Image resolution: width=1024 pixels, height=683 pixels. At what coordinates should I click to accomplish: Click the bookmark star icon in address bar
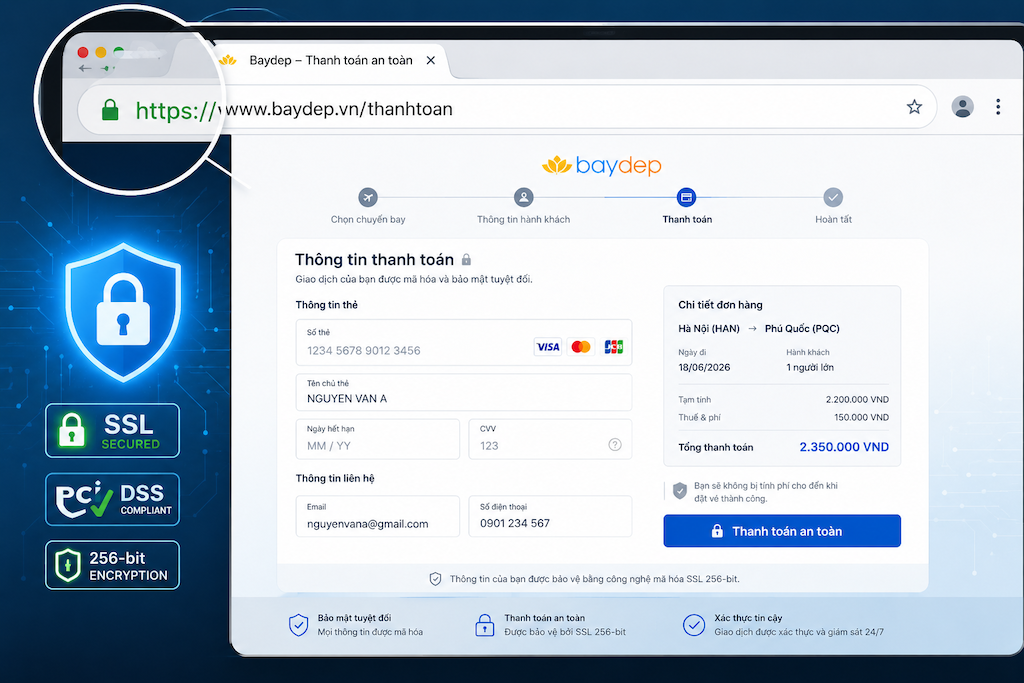[914, 107]
